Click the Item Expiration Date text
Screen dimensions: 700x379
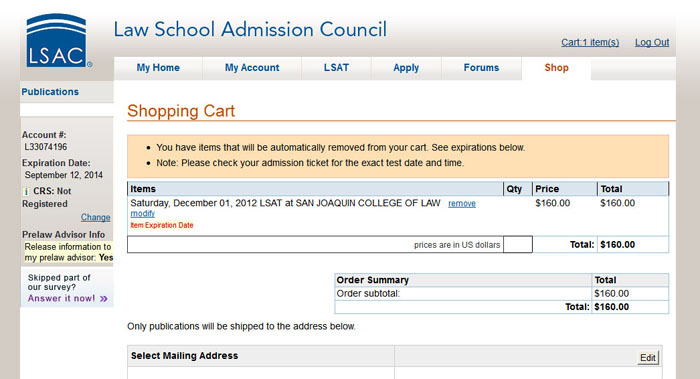(162, 225)
